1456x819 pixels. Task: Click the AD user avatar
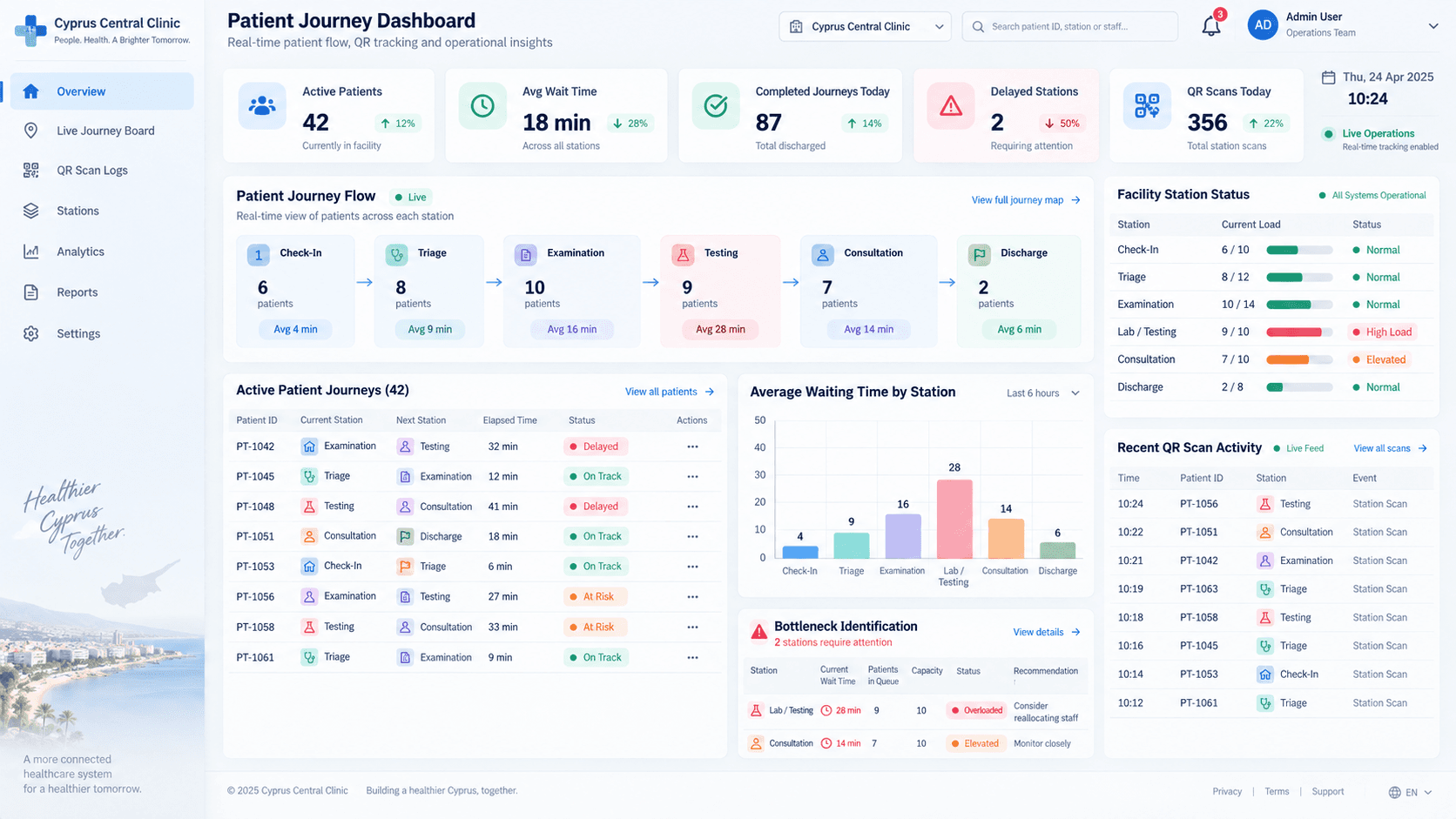pos(1263,25)
